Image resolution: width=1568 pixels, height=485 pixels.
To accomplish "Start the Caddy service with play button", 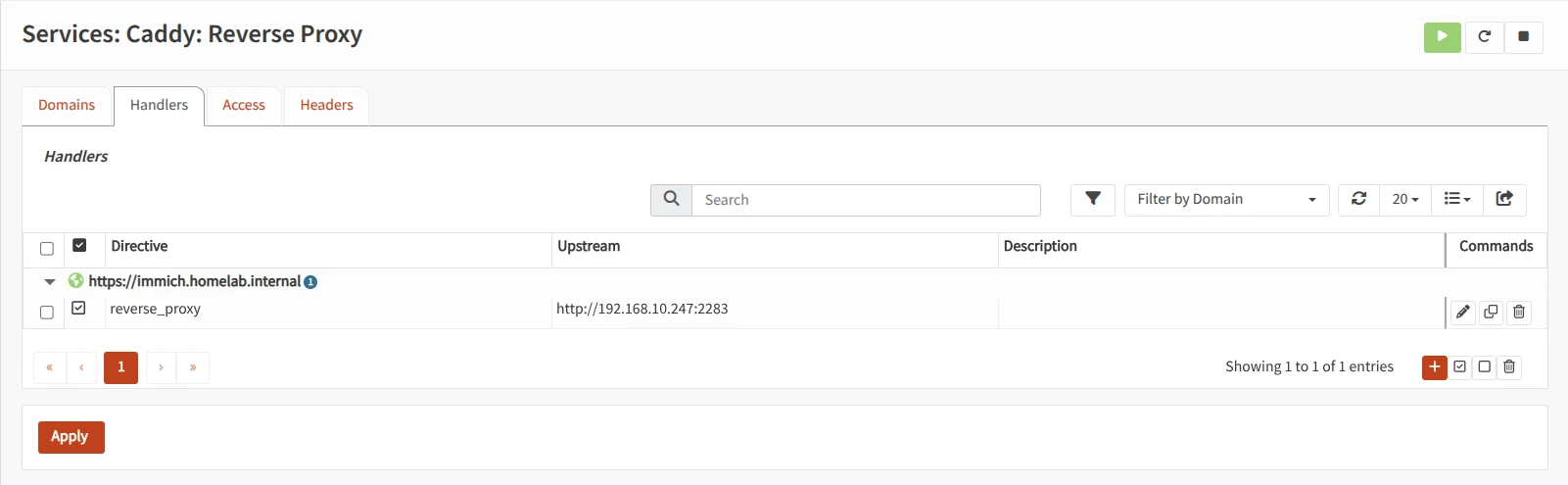I will [x=1442, y=37].
